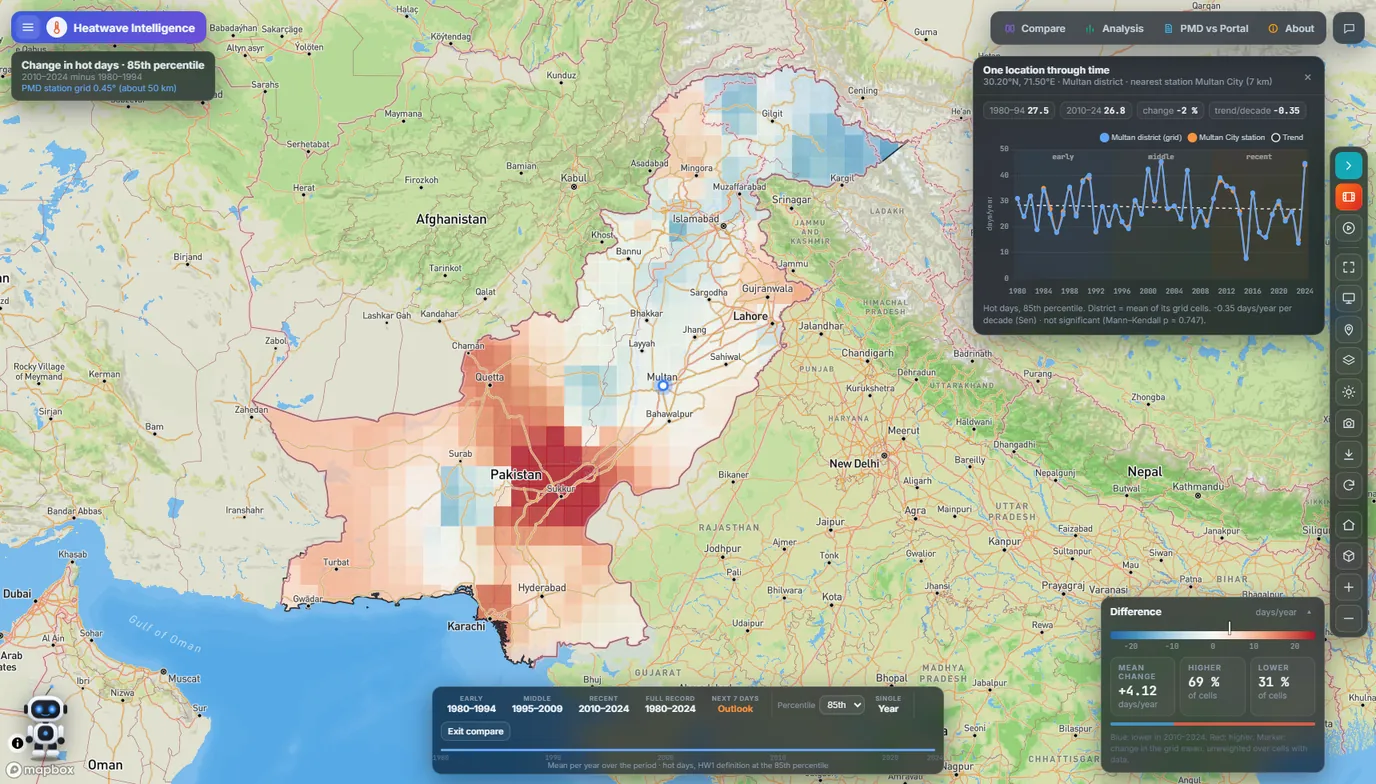Open the Analysis tab
This screenshot has height=784, width=1376.
click(1114, 28)
